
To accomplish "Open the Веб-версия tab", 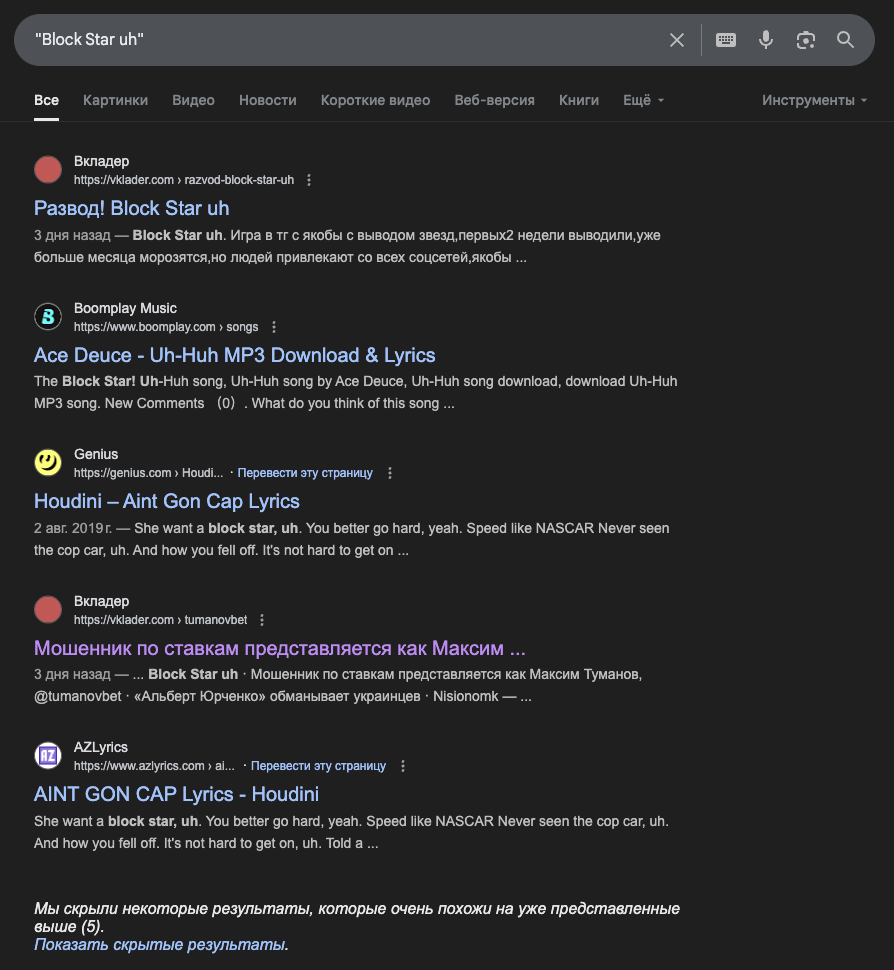I will tap(494, 100).
